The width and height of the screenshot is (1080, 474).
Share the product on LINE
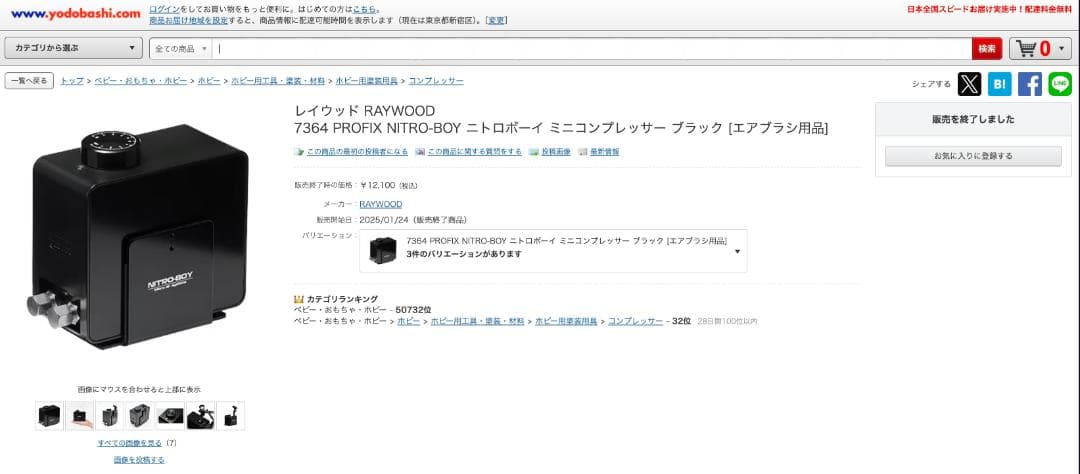[x=1060, y=84]
